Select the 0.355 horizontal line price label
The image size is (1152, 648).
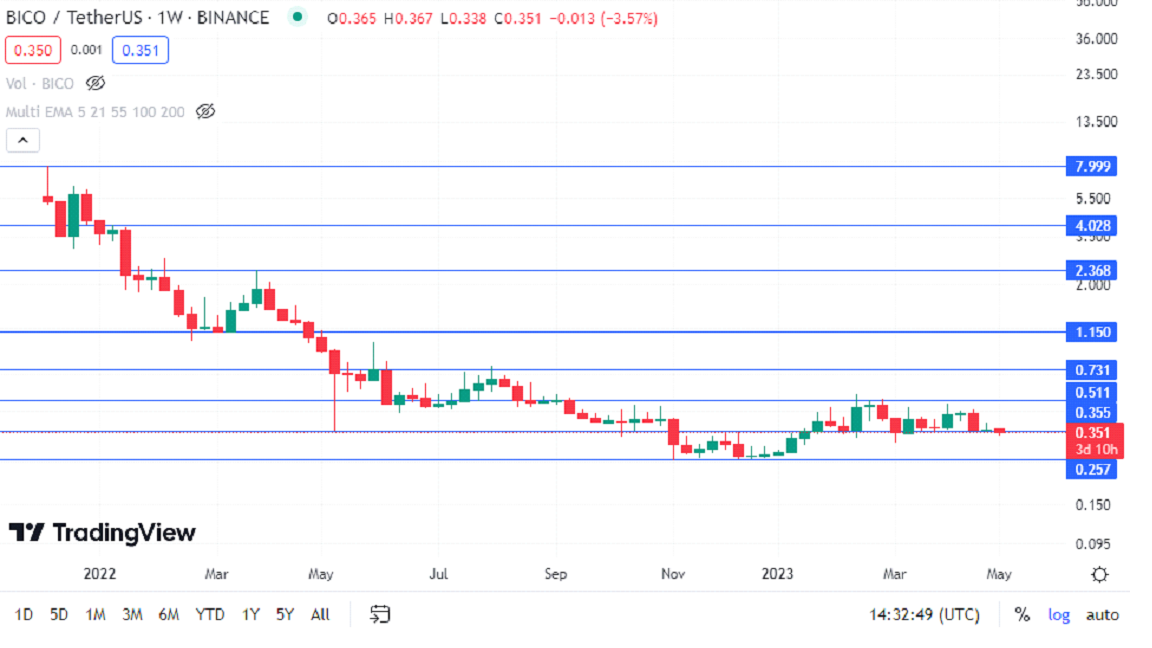tap(1092, 412)
